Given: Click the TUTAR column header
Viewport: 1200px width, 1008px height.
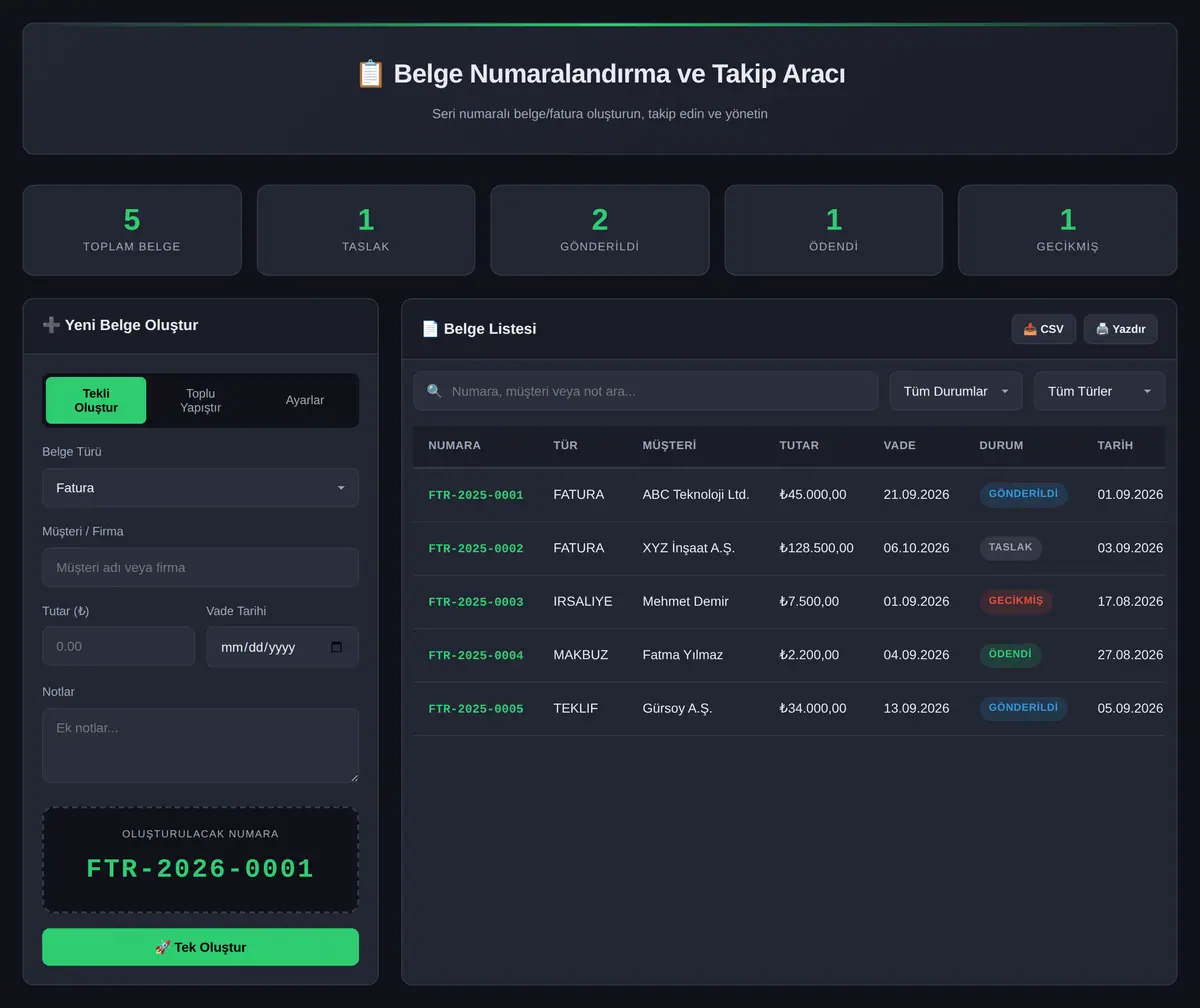Looking at the screenshot, I should pyautogui.click(x=799, y=445).
